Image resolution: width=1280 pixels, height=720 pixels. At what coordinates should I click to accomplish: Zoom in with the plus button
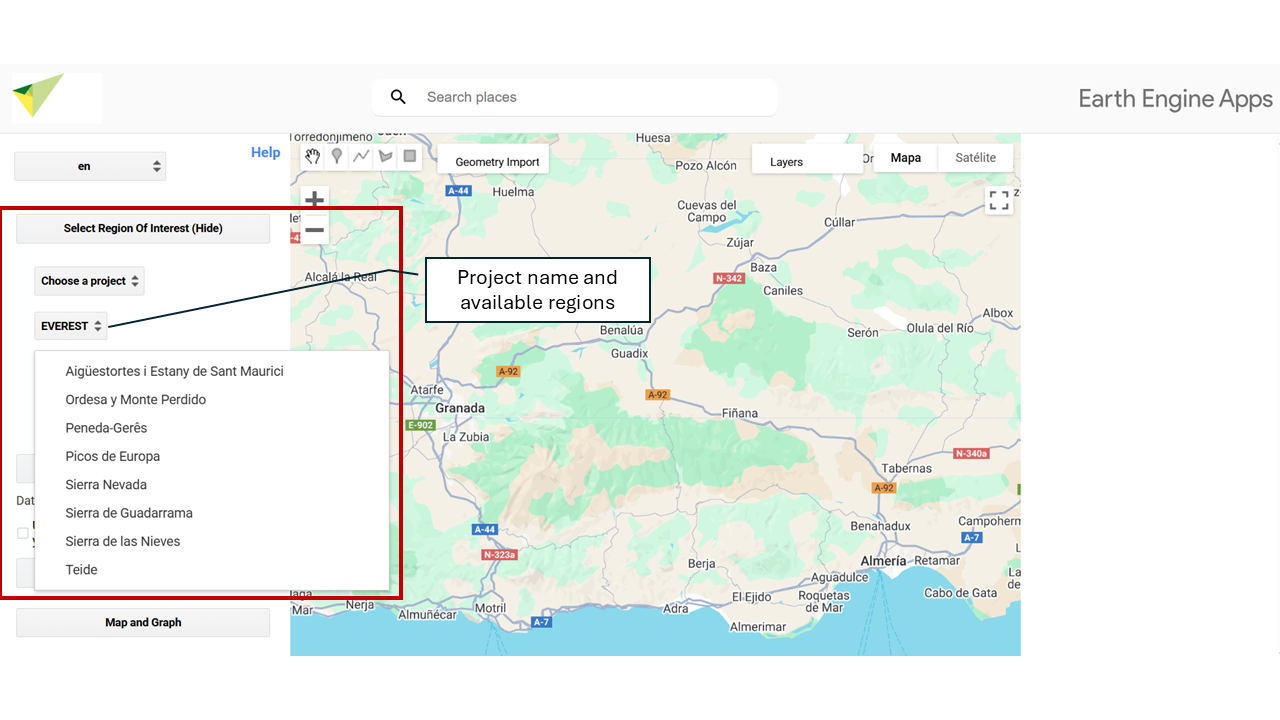(x=314, y=199)
